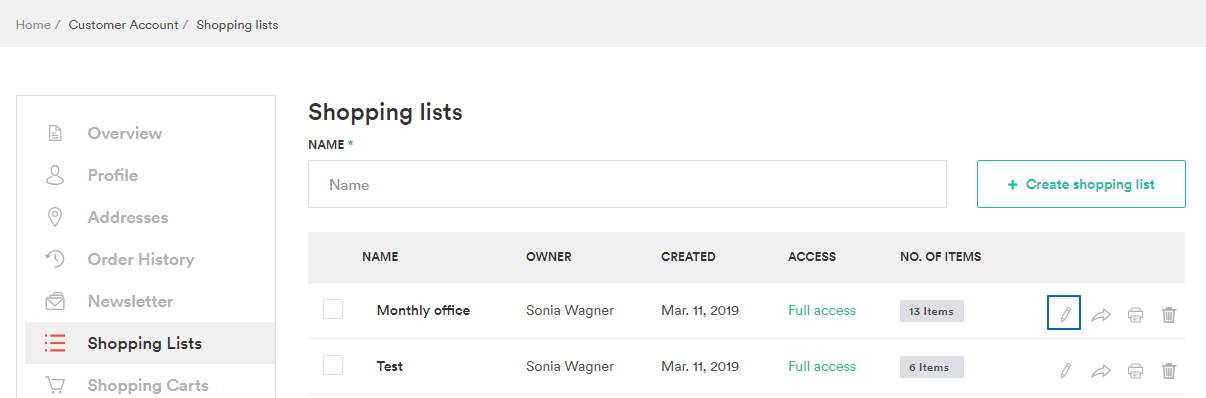This screenshot has width=1206, height=398.
Task: Click the Shopping lists breadcrumb
Action: coord(237,25)
